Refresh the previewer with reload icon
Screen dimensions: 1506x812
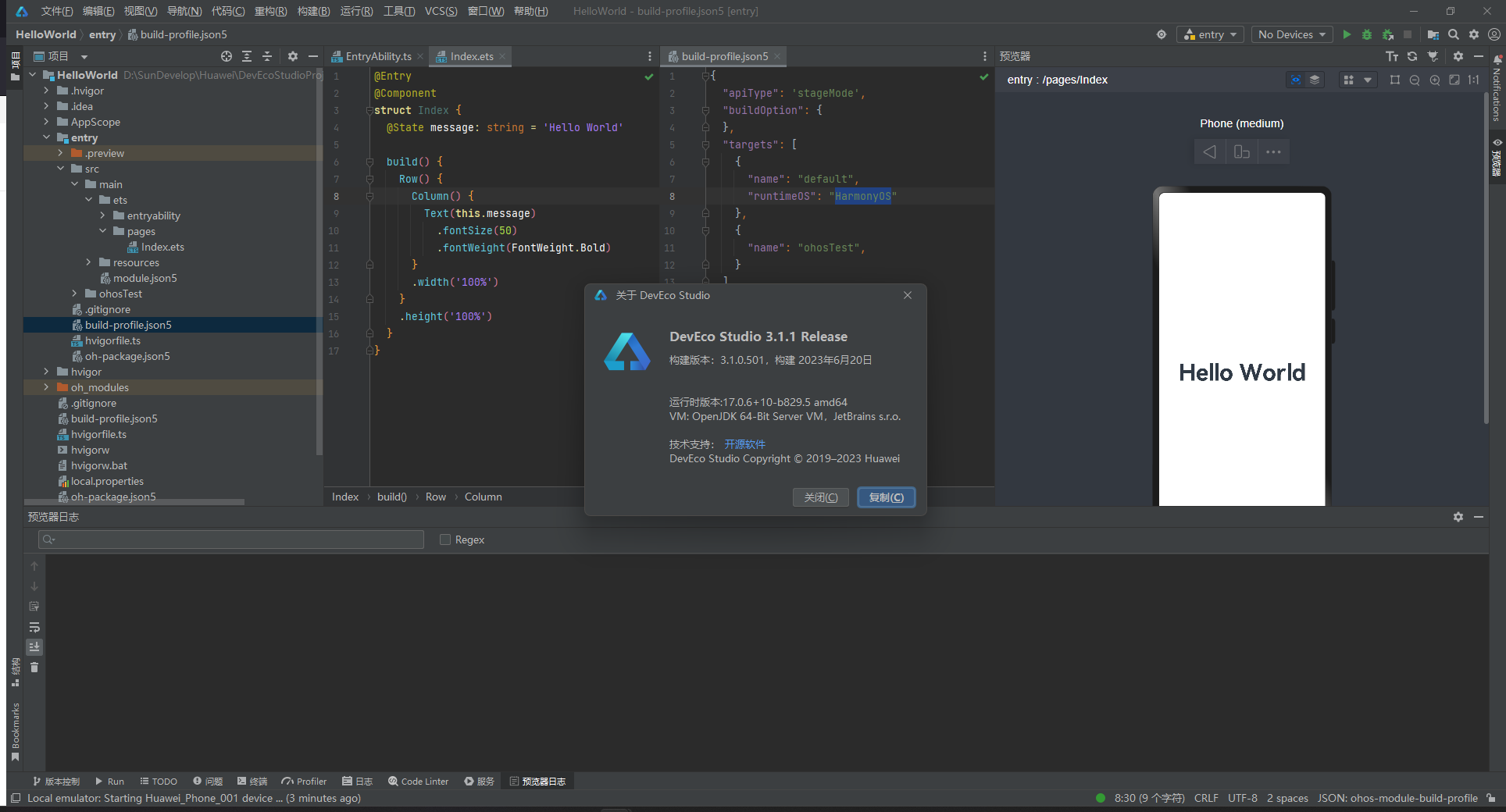coord(1412,56)
